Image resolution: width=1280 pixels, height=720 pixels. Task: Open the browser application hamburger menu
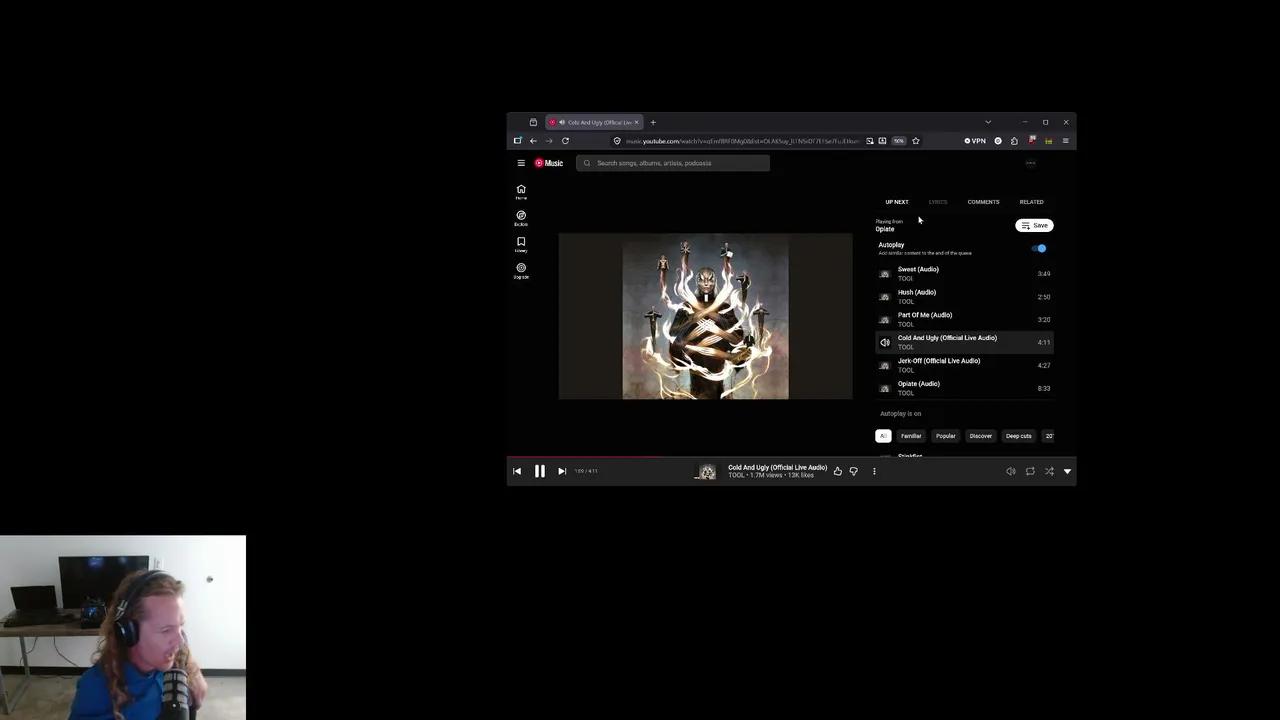pyautogui.click(x=1066, y=141)
